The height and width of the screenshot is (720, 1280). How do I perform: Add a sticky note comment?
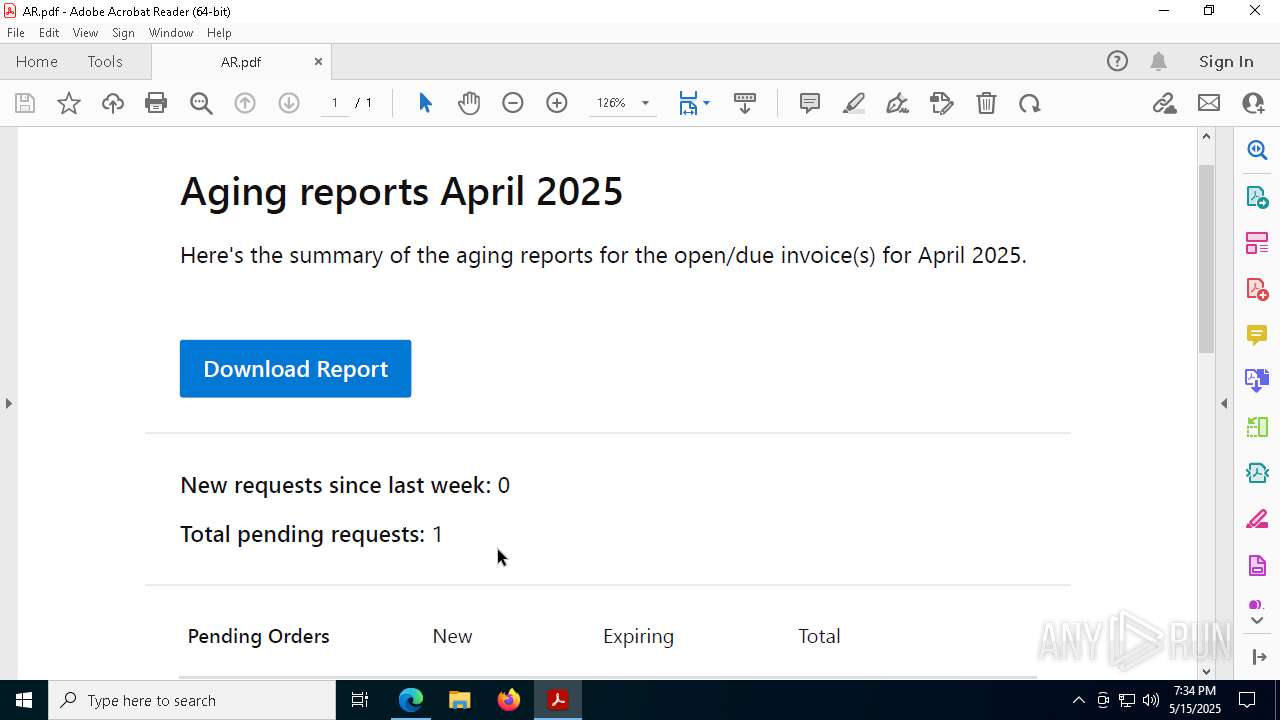(x=810, y=103)
